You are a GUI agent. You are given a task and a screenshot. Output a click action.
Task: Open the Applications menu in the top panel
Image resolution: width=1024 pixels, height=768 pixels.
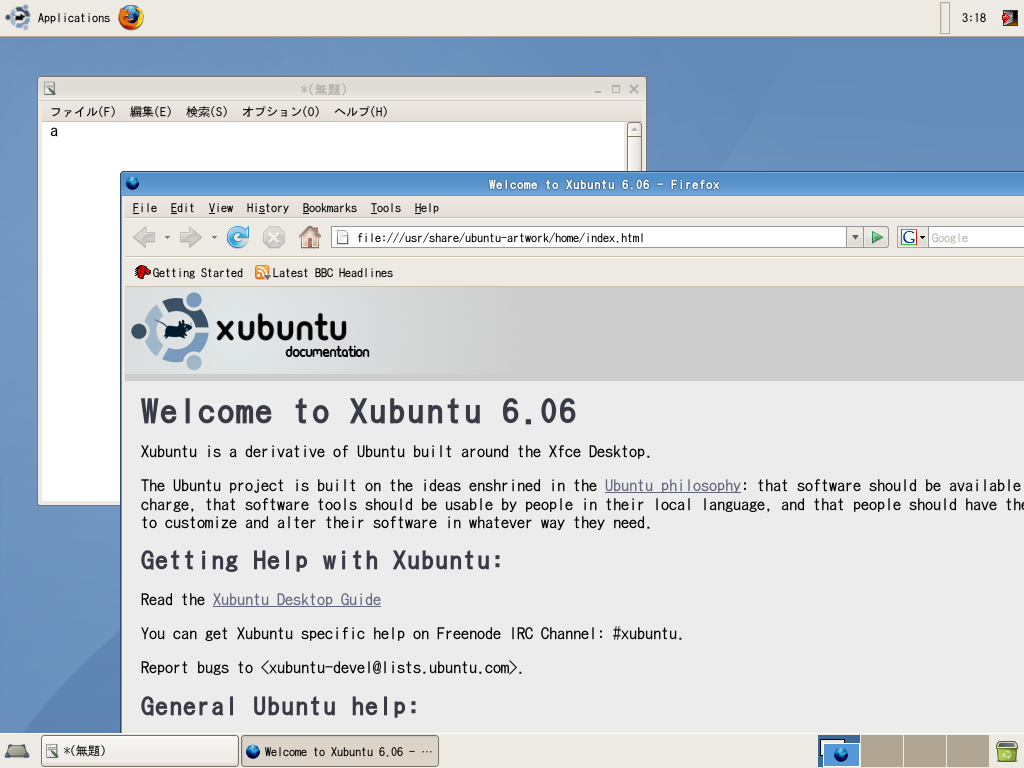point(57,18)
